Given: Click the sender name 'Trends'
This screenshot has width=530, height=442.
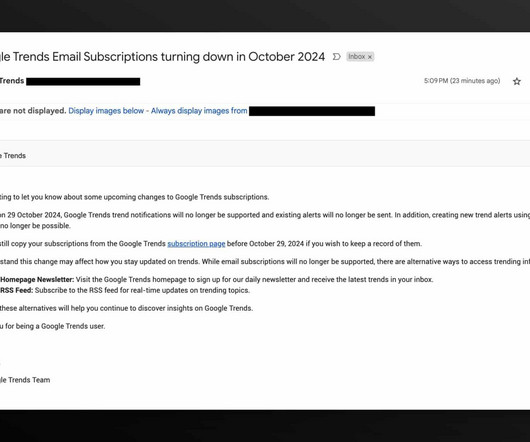Looking at the screenshot, I should pyautogui.click(x=12, y=81).
